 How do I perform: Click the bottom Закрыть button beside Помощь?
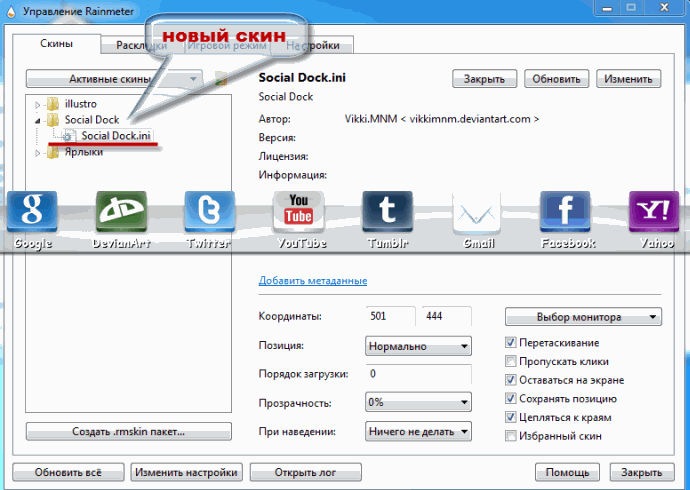[x=642, y=472]
